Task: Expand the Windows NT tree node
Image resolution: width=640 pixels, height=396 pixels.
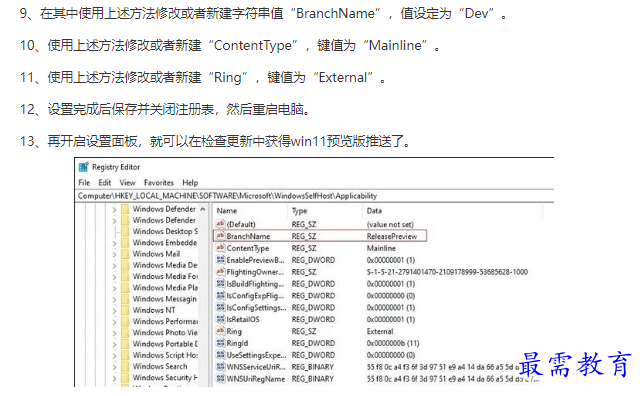Action: pyautogui.click(x=114, y=310)
